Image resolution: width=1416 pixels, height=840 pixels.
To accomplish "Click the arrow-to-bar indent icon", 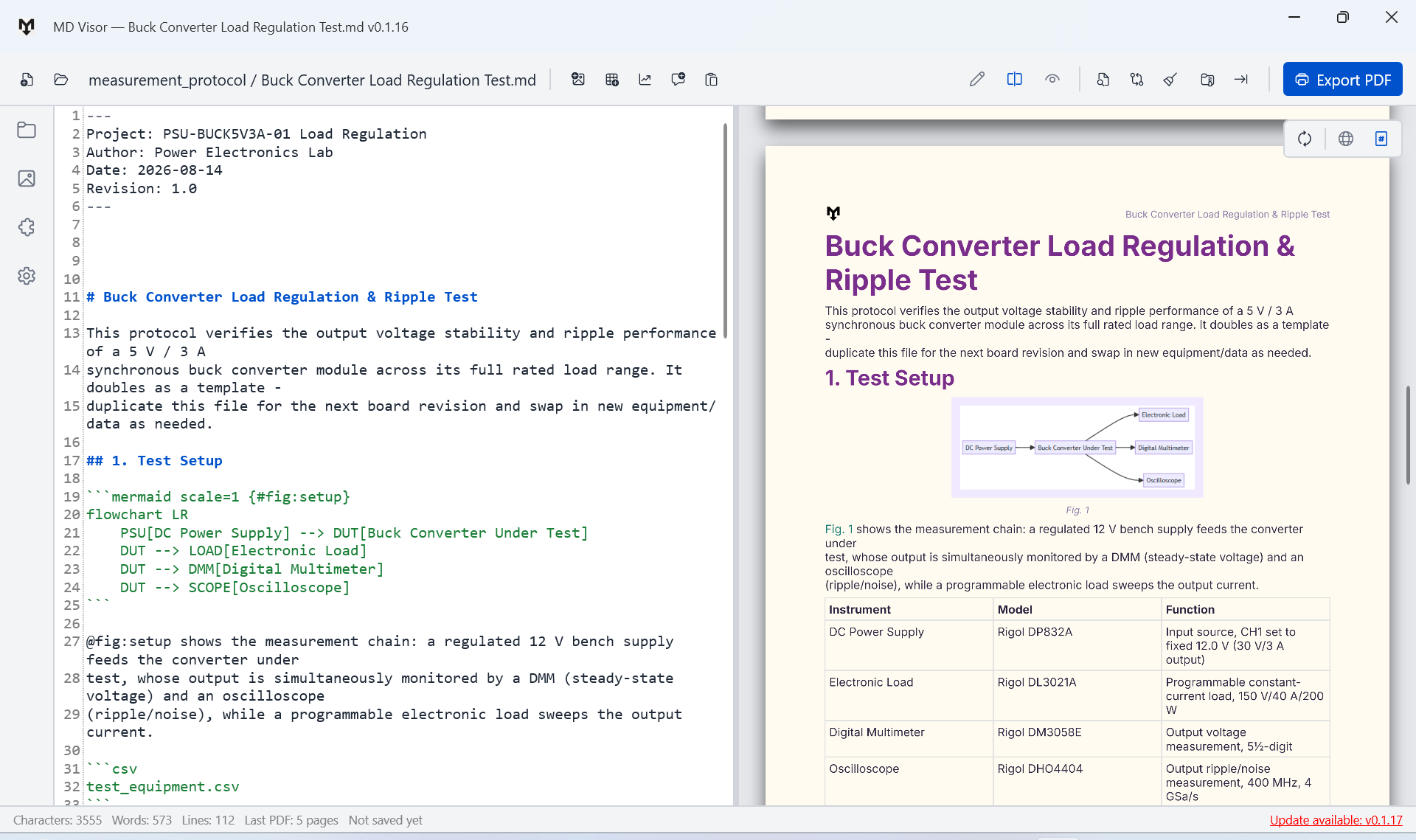I will [1241, 80].
